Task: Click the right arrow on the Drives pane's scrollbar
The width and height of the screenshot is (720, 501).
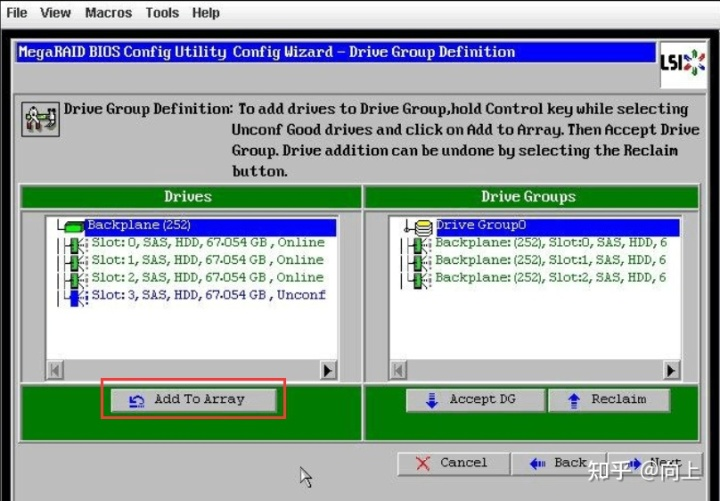Action: 327,371
